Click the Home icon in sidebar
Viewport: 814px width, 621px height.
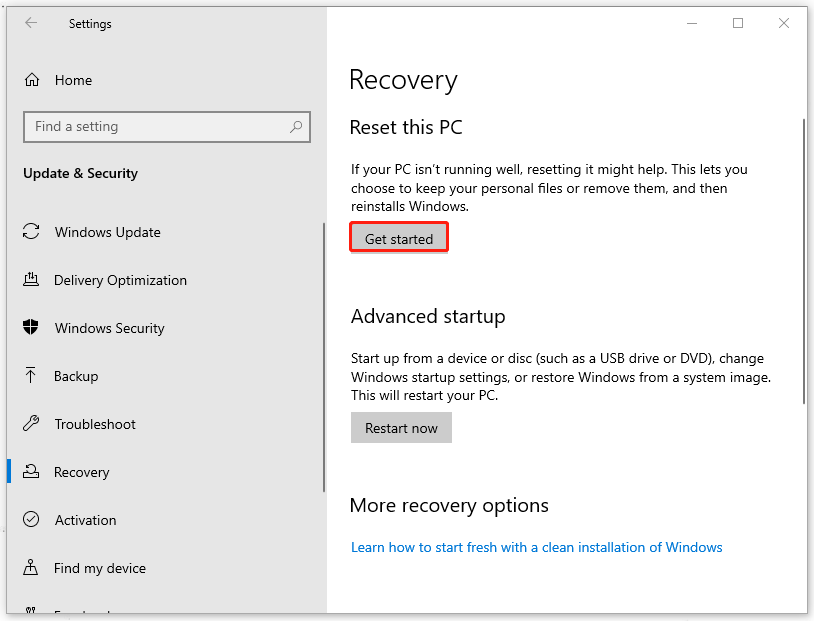(x=32, y=80)
